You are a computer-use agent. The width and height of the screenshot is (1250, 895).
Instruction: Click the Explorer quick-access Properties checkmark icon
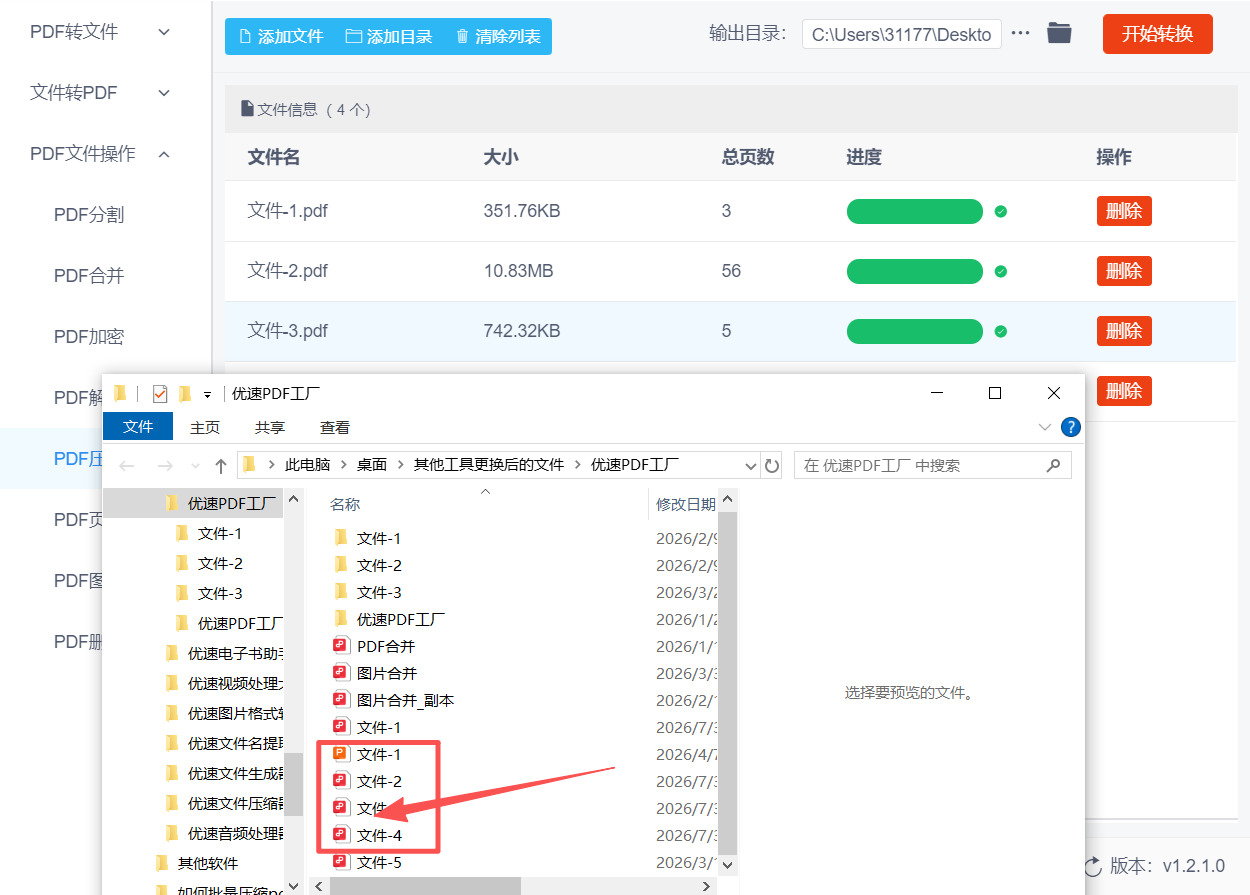(160, 394)
